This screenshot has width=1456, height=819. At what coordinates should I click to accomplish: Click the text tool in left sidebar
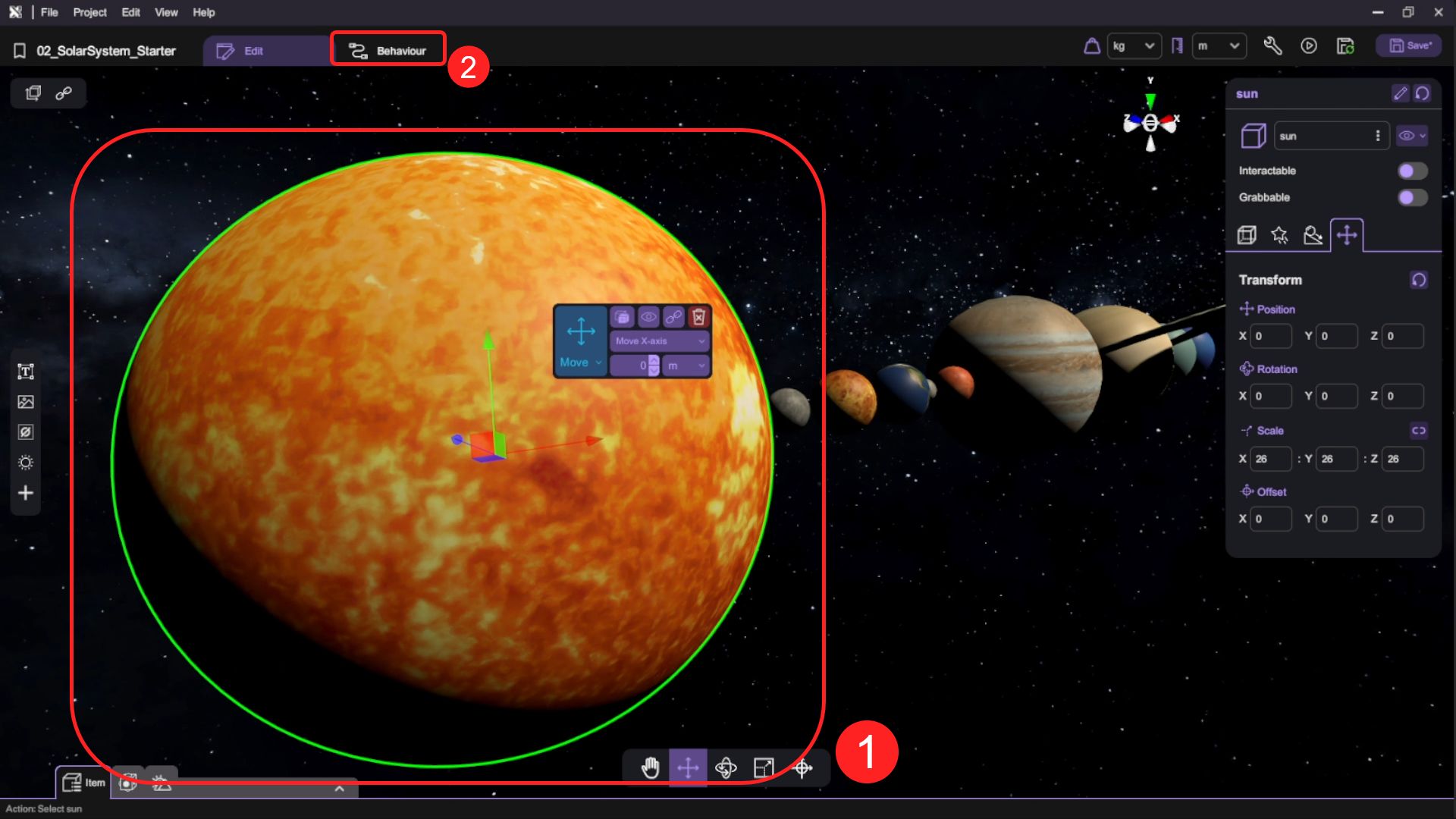pyautogui.click(x=26, y=372)
